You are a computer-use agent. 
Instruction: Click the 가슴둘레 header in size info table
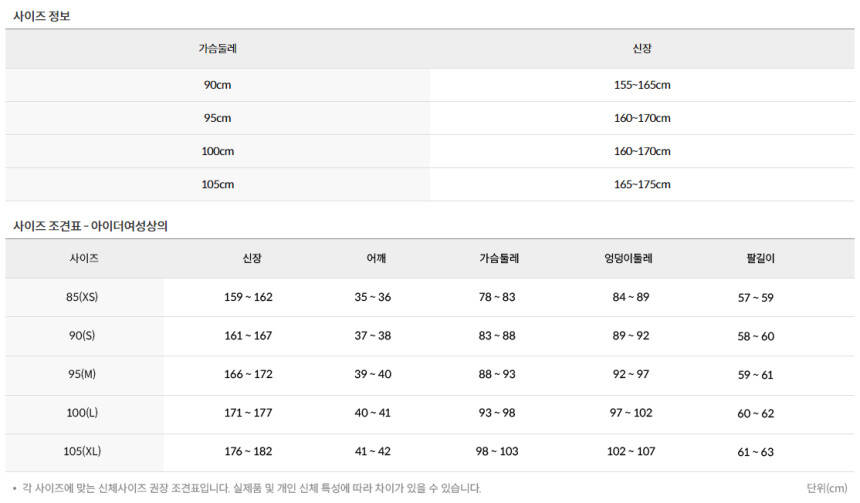(217, 48)
